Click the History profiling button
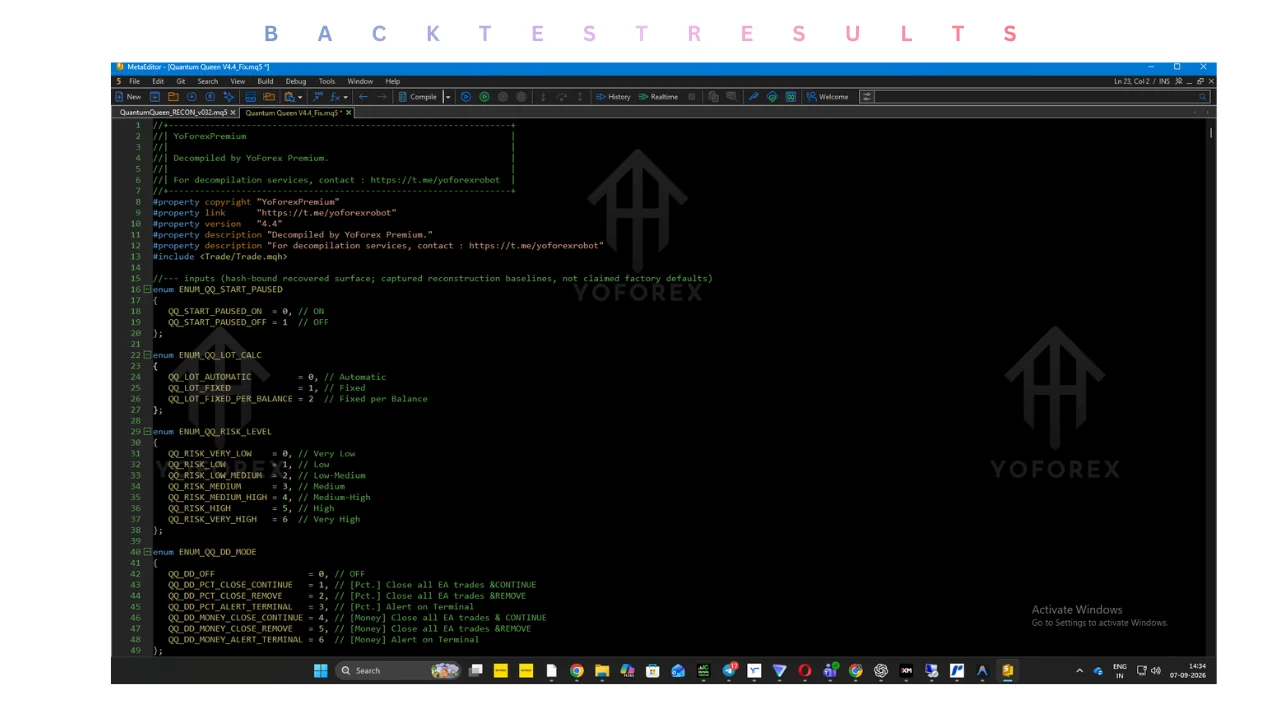 click(613, 97)
